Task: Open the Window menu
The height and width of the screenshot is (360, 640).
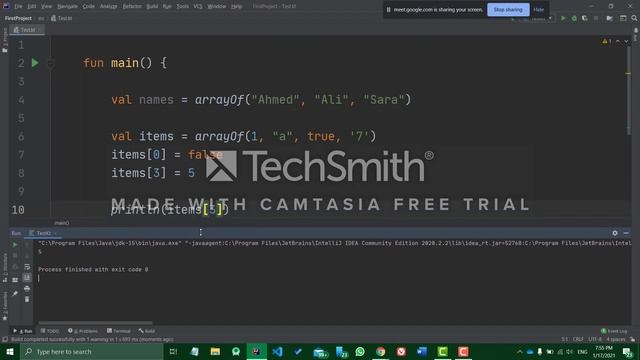Action: [x=216, y=6]
